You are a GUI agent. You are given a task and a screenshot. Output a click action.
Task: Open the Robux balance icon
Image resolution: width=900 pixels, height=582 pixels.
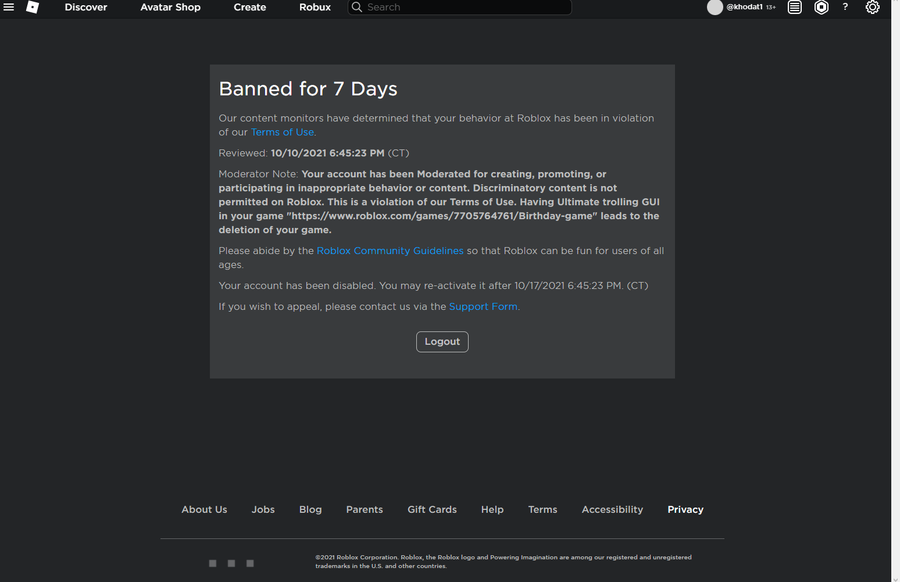(x=821, y=7)
